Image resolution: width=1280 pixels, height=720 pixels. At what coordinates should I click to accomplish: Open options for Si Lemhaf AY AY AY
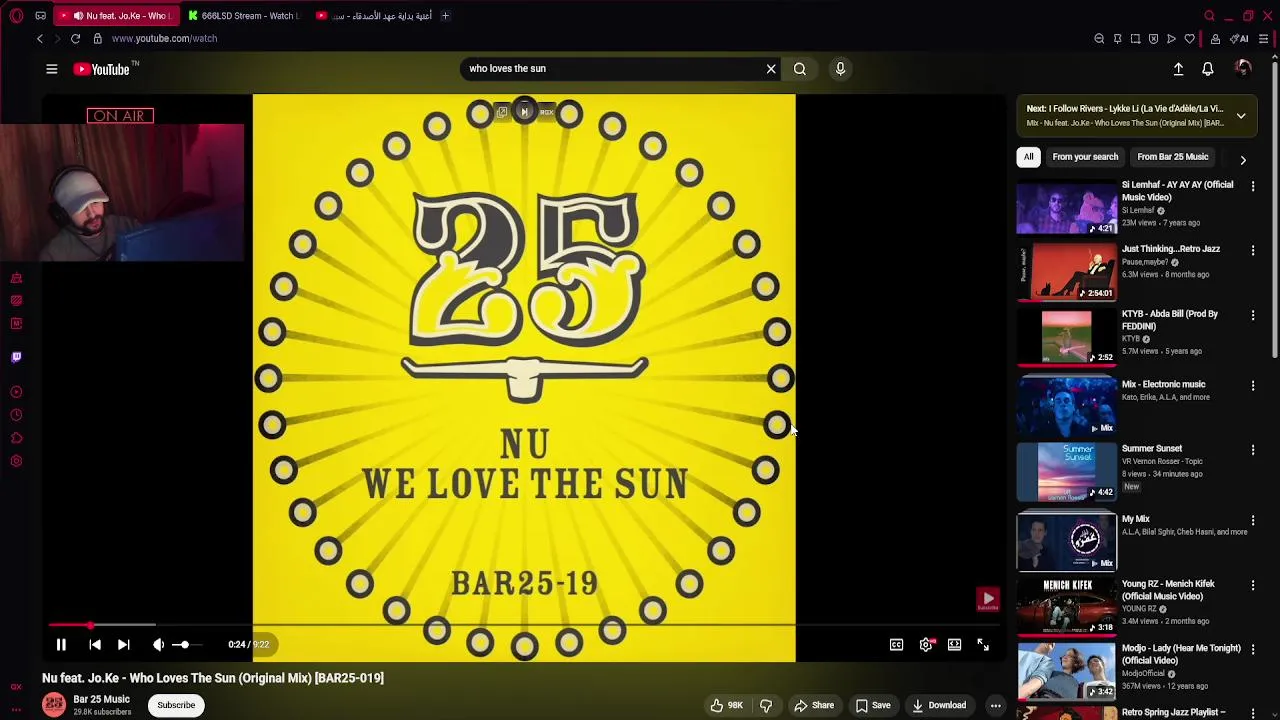(1252, 186)
